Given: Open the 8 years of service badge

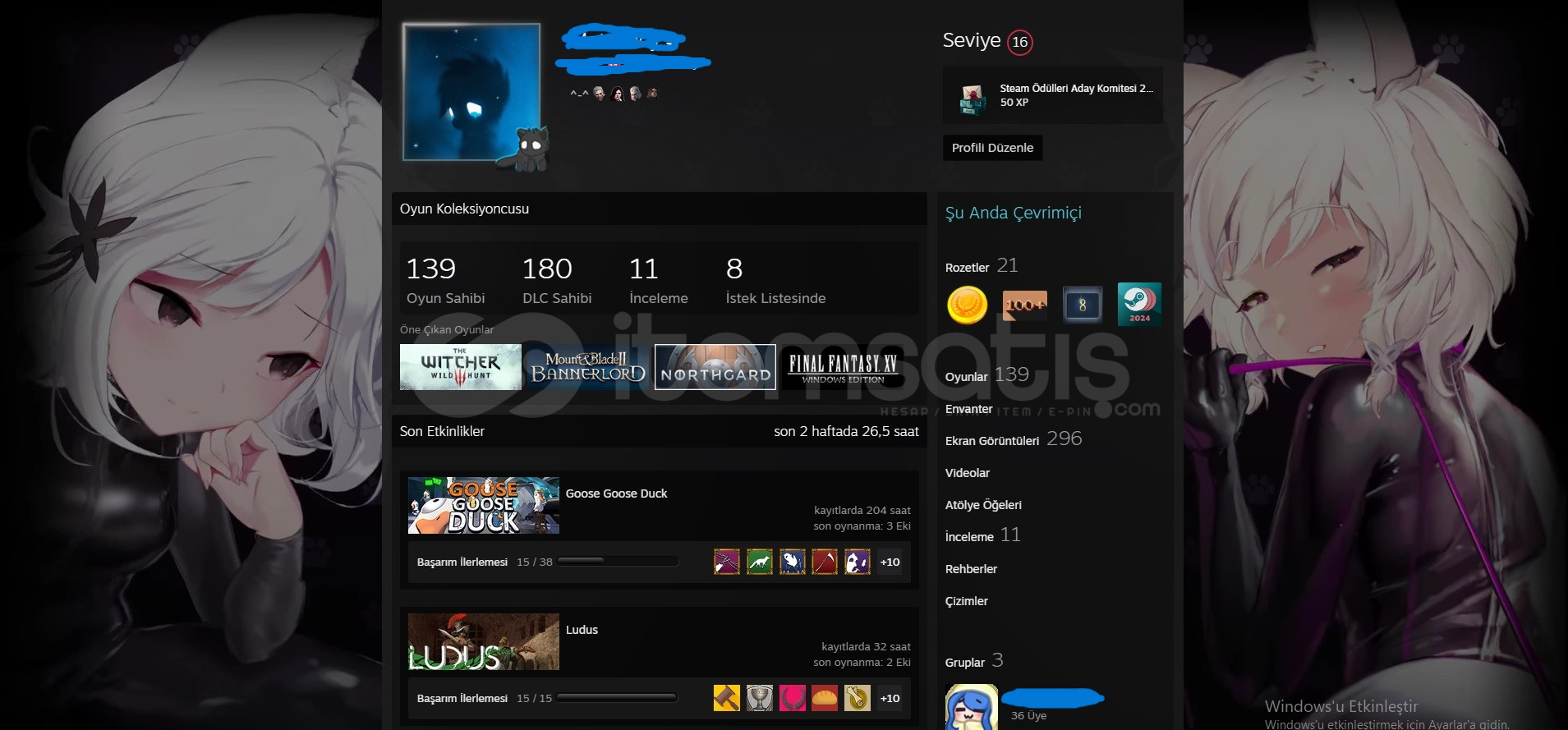Looking at the screenshot, I should 1082,305.
